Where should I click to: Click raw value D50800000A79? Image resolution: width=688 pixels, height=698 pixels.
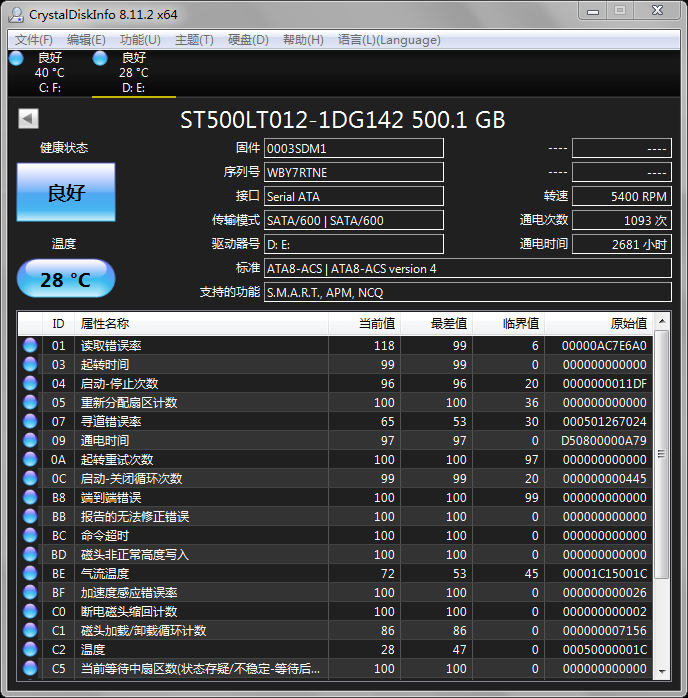tap(604, 440)
